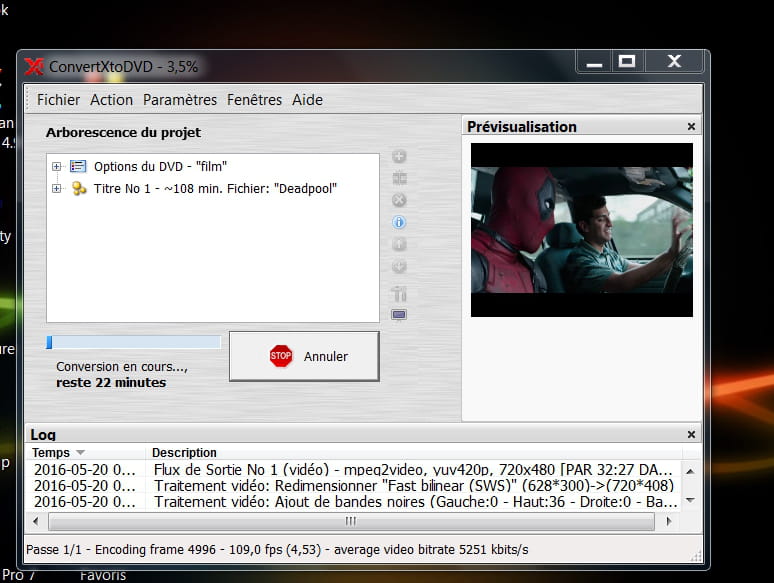Click the move title up arrow icon

399,244
